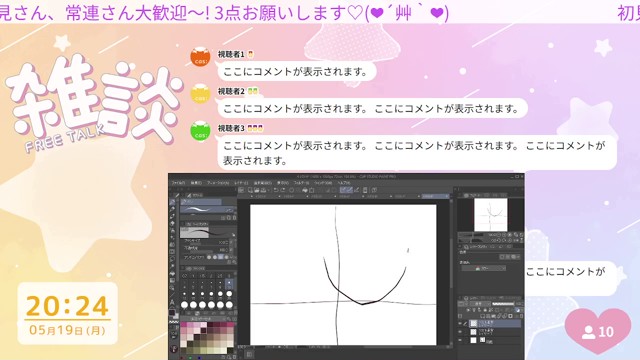Click the green avatar of 視聴者3
Screen dimensions: 640x360
pyautogui.click(x=200, y=131)
